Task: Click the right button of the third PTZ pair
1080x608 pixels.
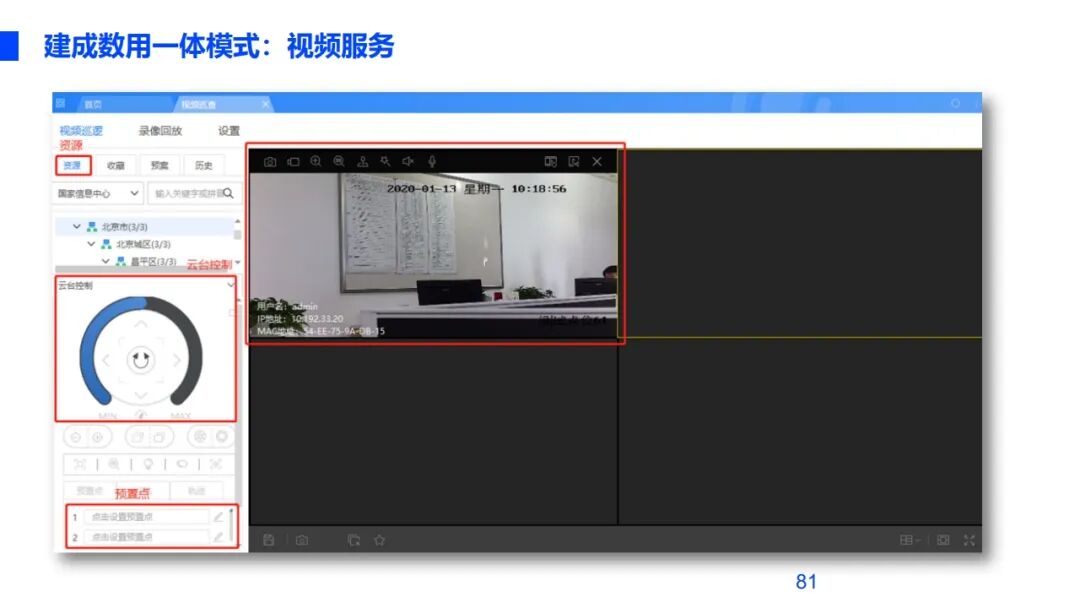Action: tap(222, 437)
